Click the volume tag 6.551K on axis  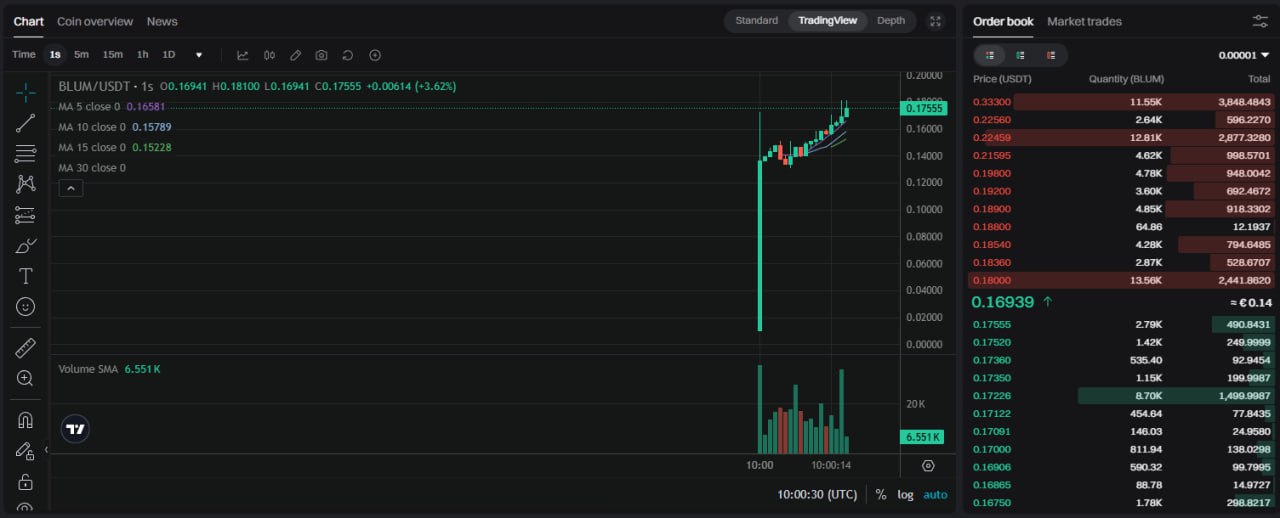(x=923, y=437)
